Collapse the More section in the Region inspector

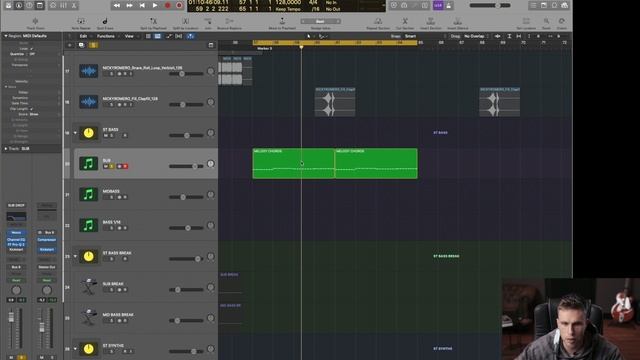tap(6, 87)
